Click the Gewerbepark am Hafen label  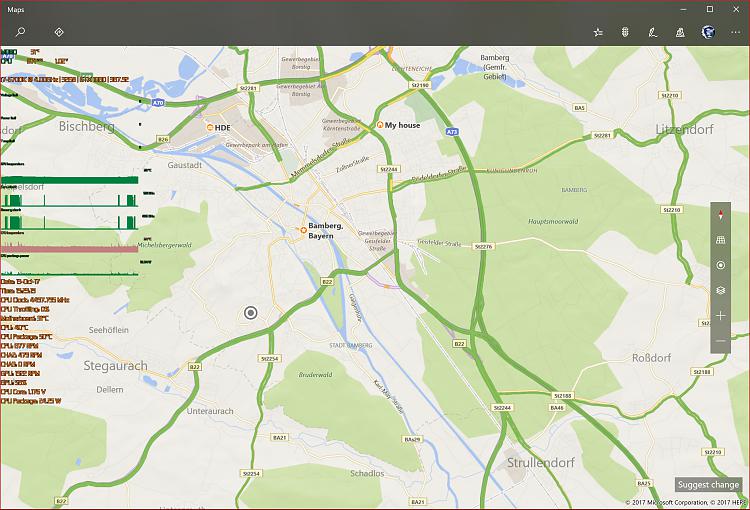257,144
